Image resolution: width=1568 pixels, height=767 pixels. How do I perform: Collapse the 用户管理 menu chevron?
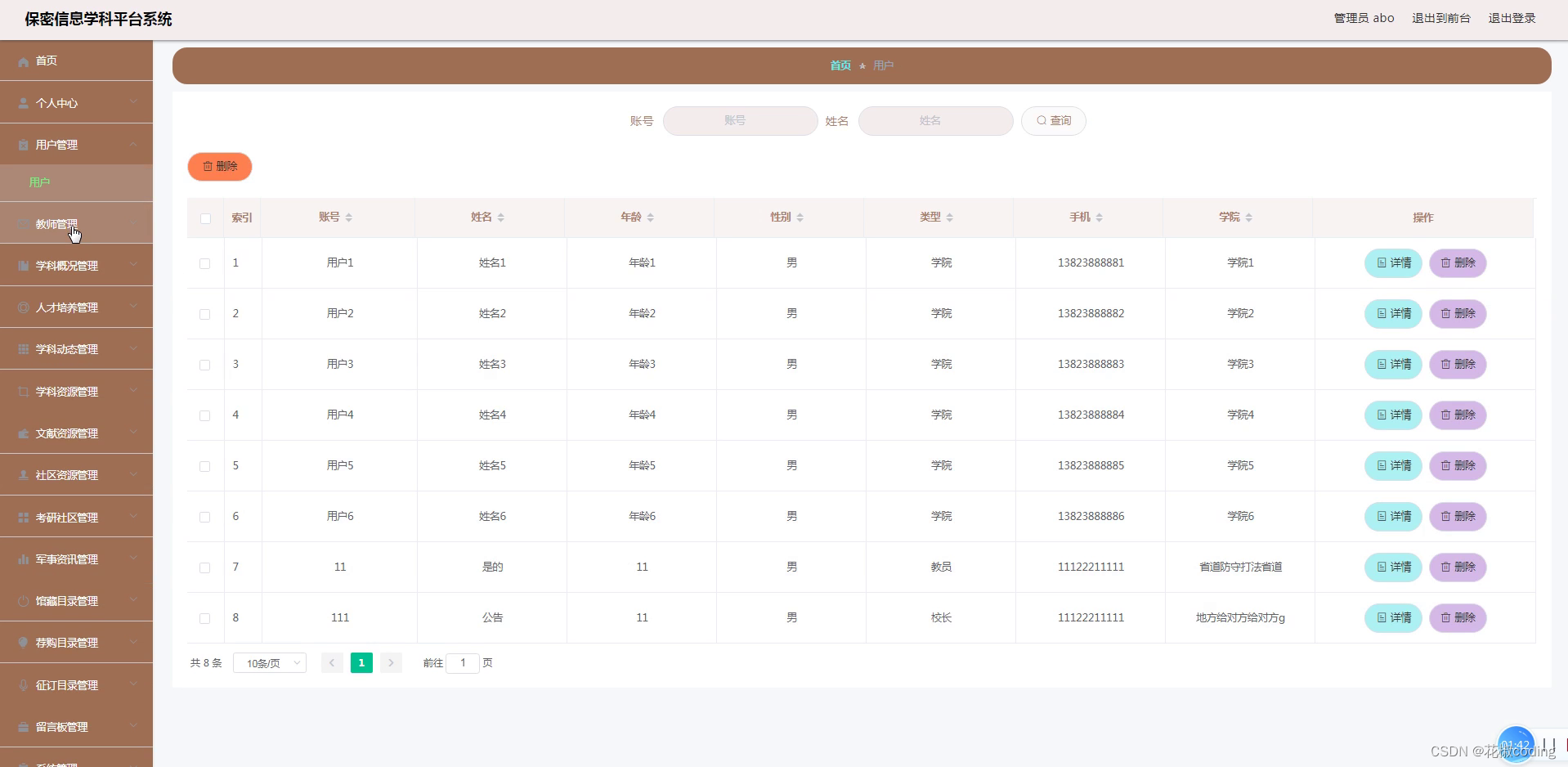133,144
